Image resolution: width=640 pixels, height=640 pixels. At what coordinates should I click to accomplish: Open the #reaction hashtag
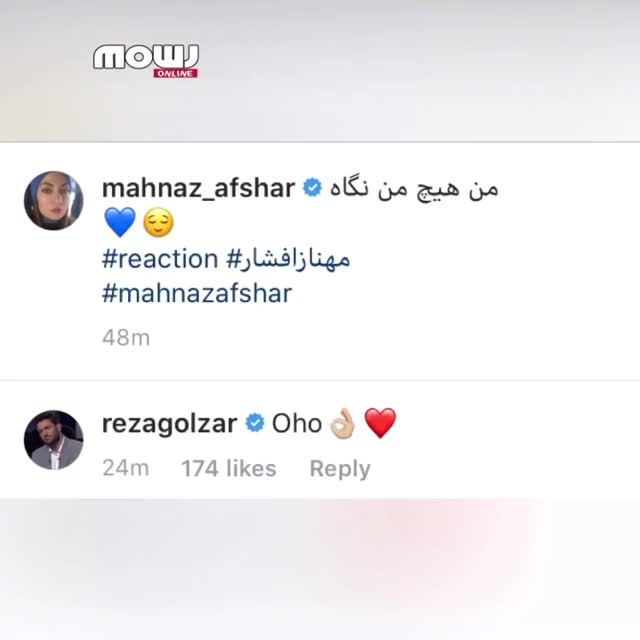(x=160, y=259)
